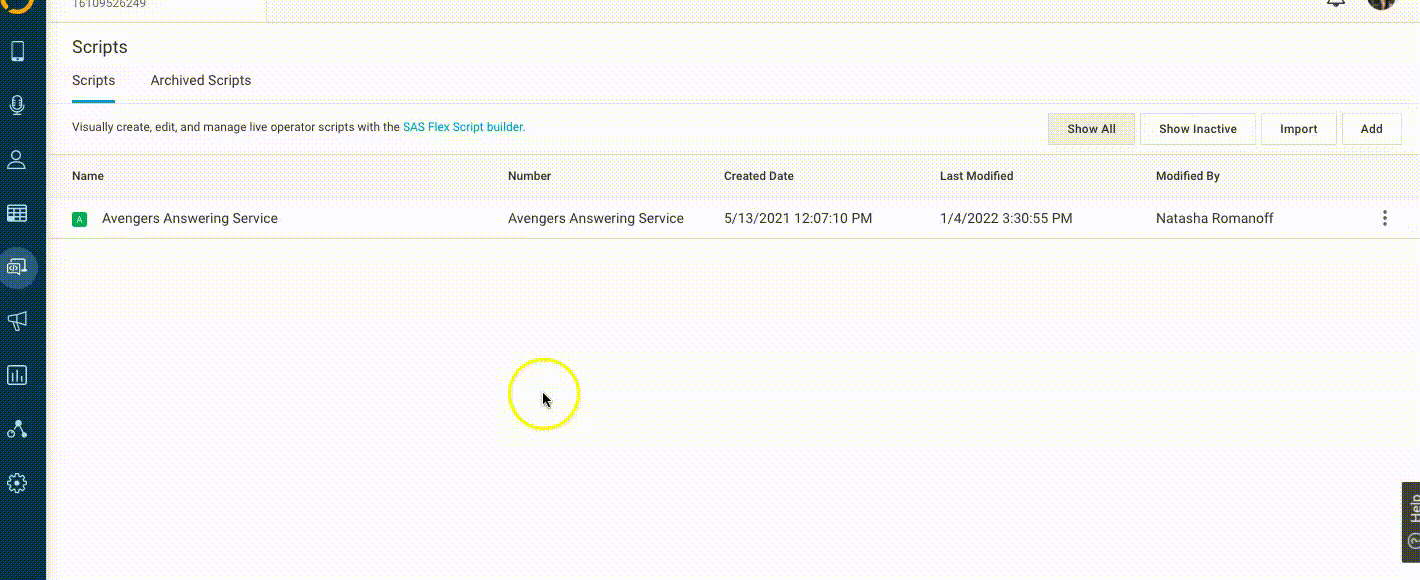Open the connected nodes sidebar icon
The image size is (1420, 580).
(17, 429)
